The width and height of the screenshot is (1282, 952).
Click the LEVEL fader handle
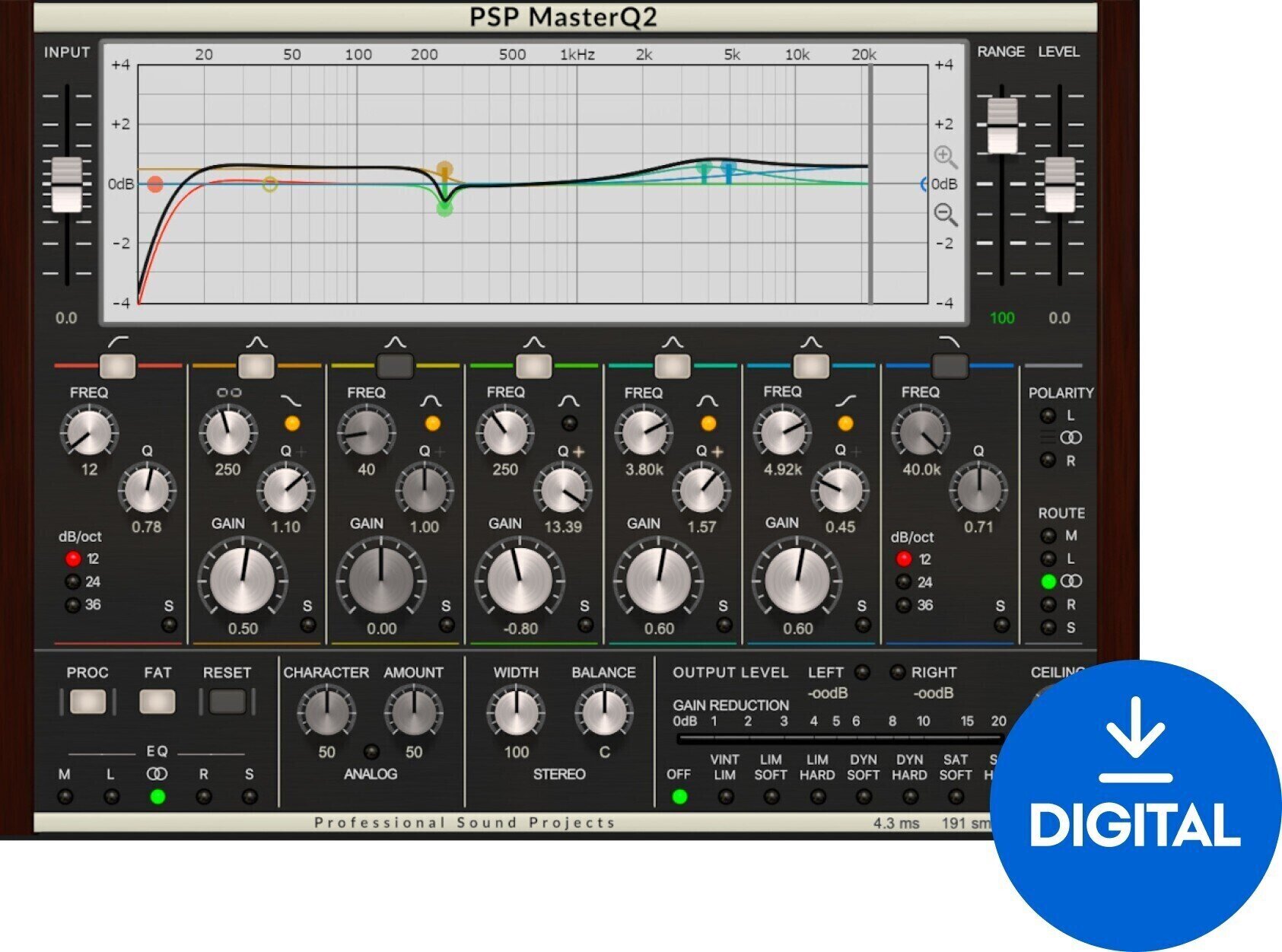(1060, 185)
